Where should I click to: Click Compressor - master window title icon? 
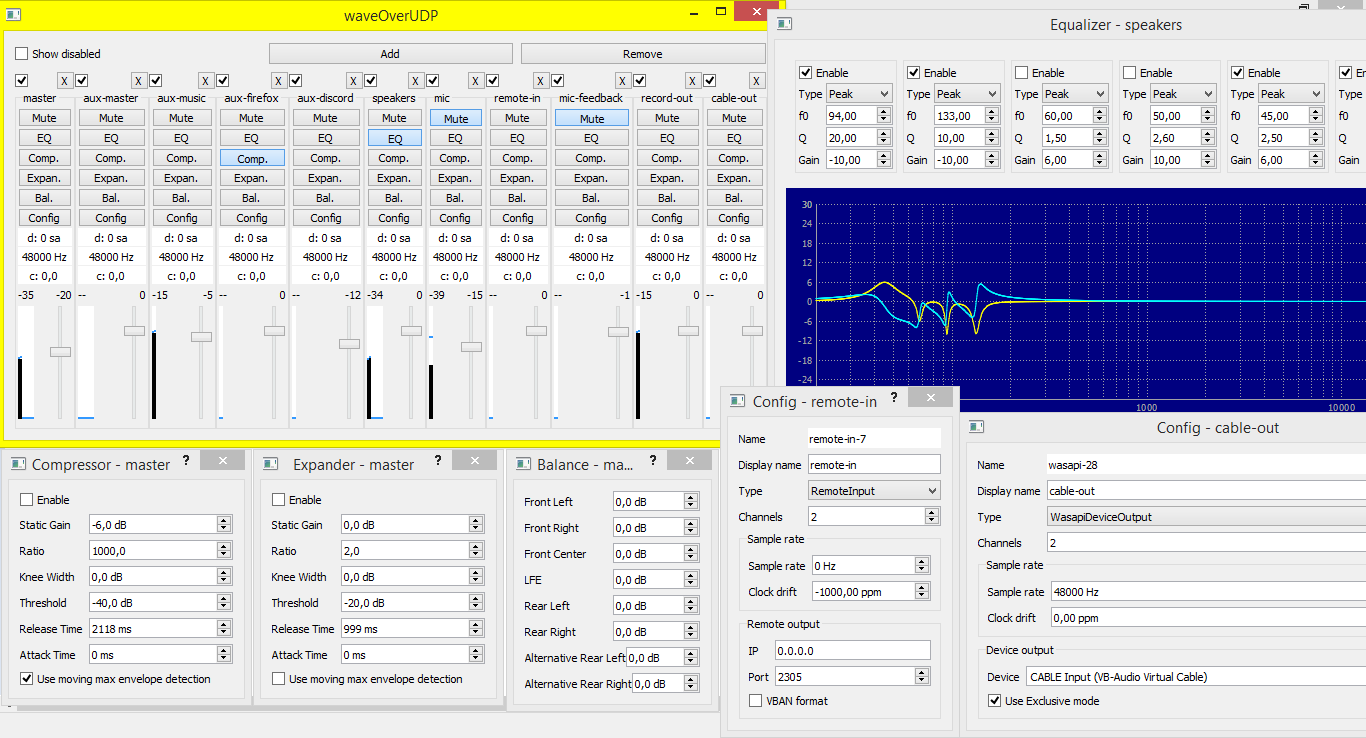point(18,464)
